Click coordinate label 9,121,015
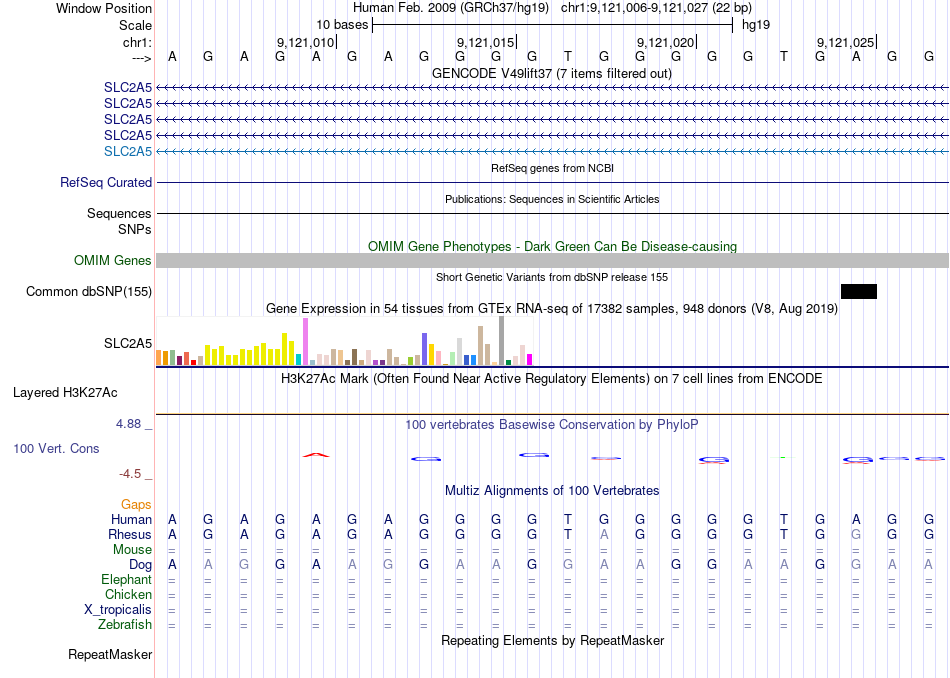950x678 pixels. [x=485, y=42]
